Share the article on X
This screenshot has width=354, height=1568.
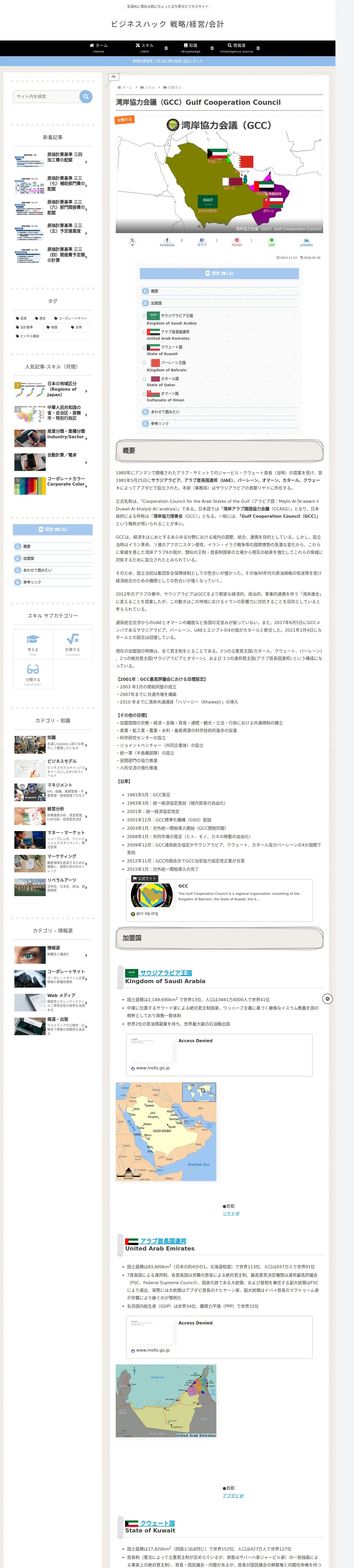(132, 242)
